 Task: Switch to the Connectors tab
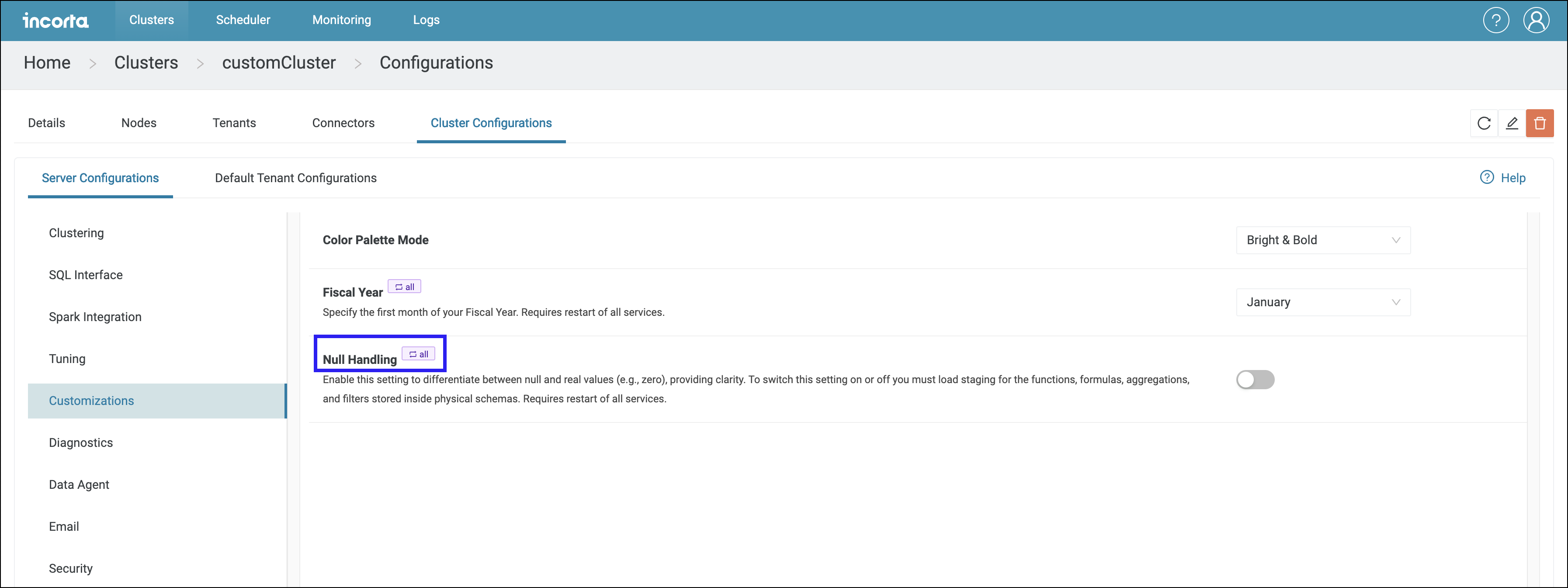click(x=343, y=123)
